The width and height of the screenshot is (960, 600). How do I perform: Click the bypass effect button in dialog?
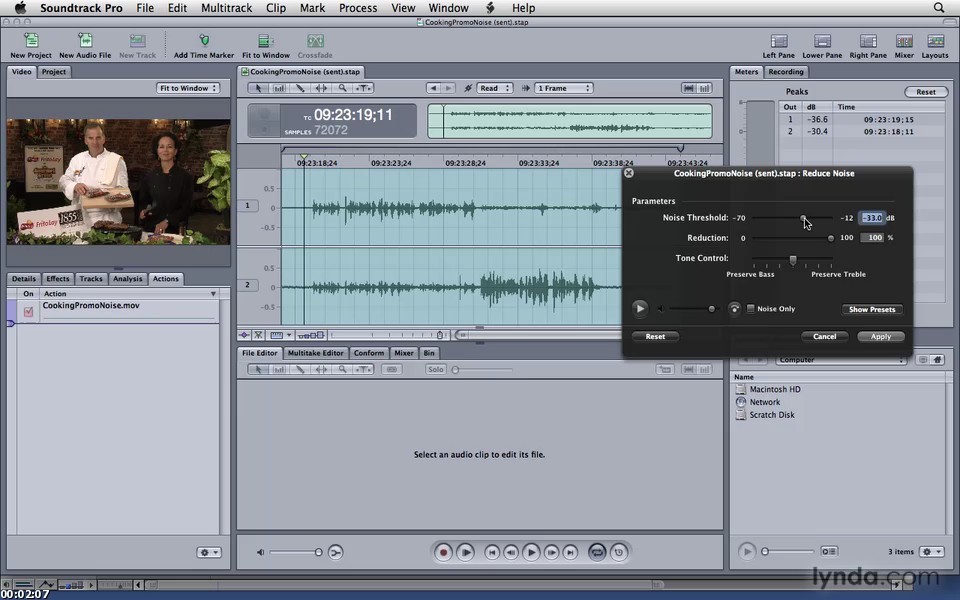[734, 309]
